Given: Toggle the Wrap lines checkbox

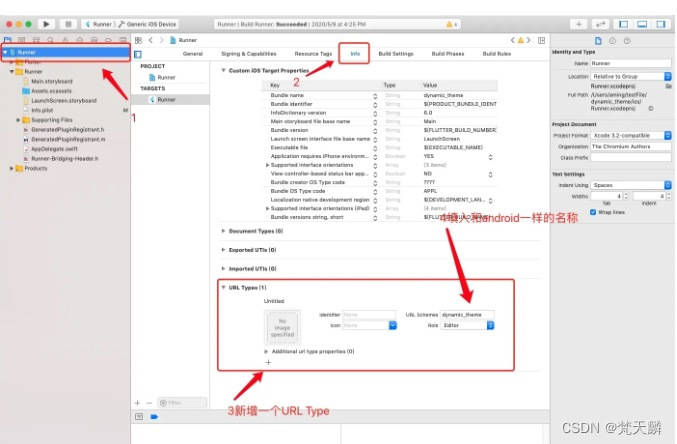Looking at the screenshot, I should coord(593,212).
